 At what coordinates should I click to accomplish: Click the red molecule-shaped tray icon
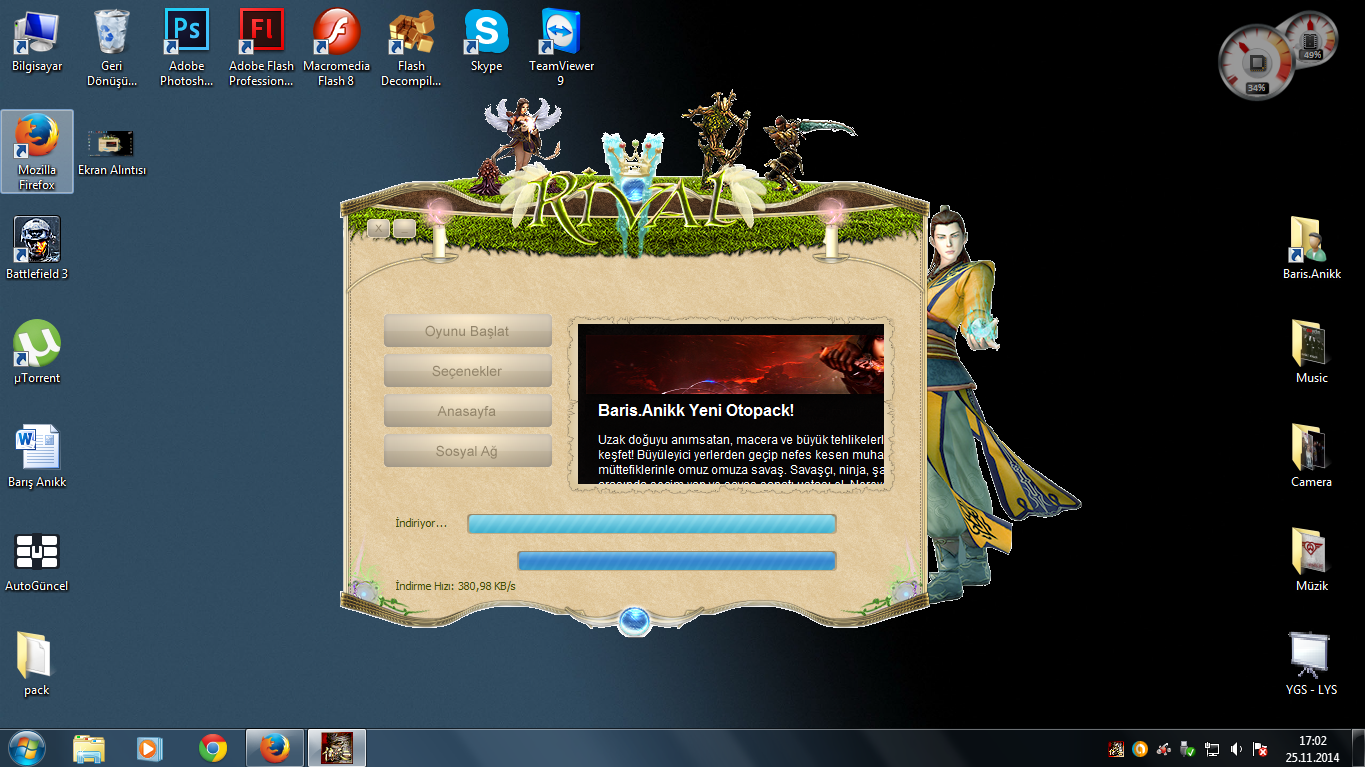tap(1163, 749)
